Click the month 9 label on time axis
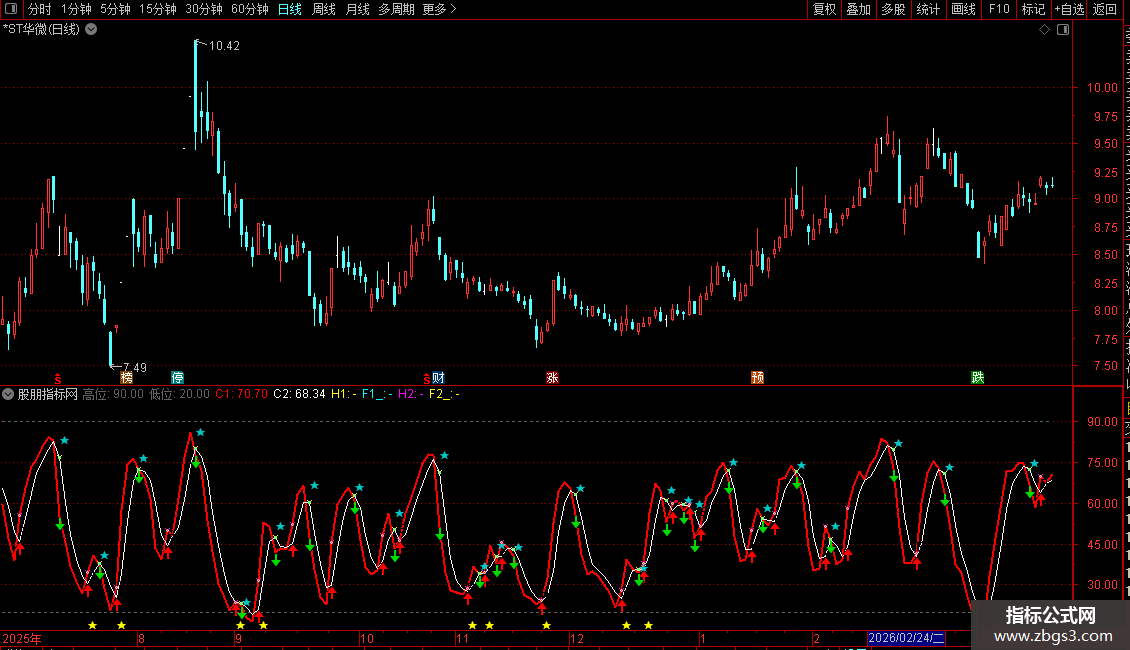The image size is (1130, 650). [239, 638]
